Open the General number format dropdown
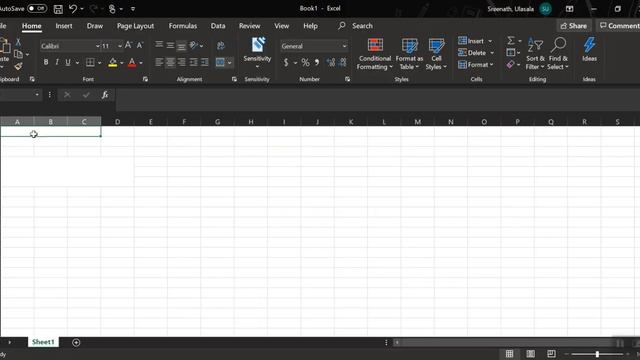This screenshot has width=640, height=360. click(x=344, y=46)
